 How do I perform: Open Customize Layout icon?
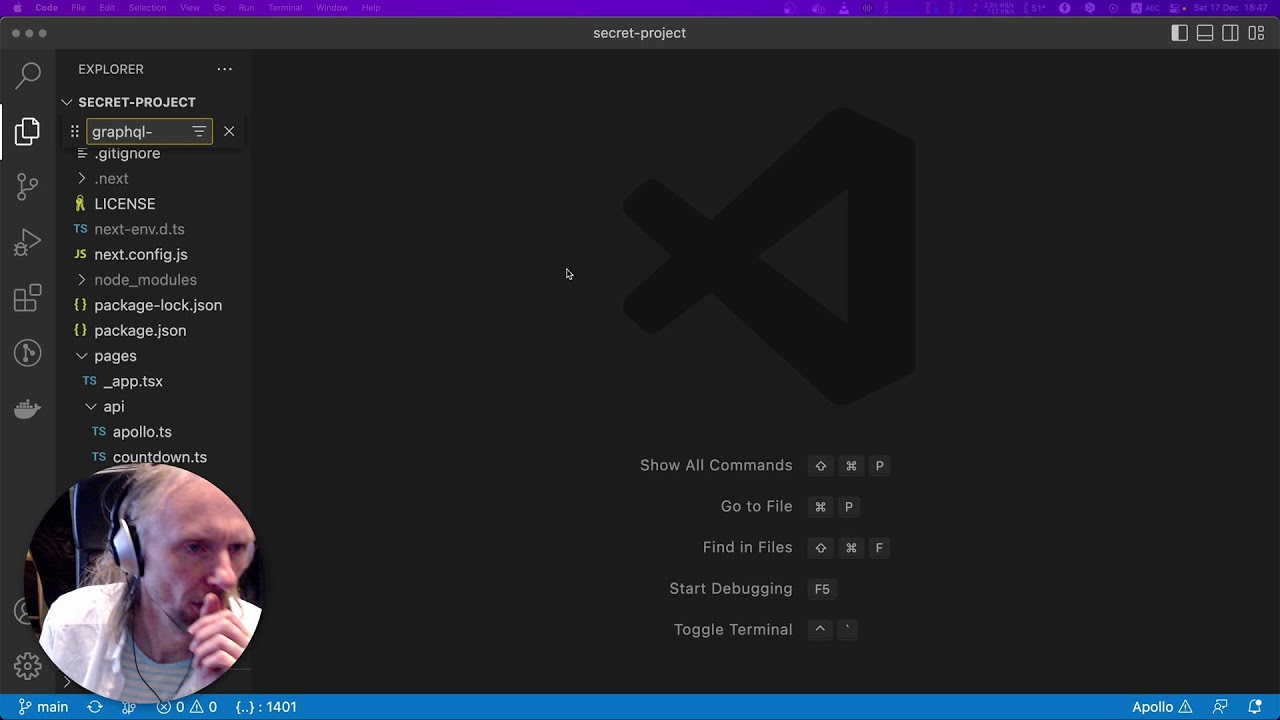pos(1256,33)
